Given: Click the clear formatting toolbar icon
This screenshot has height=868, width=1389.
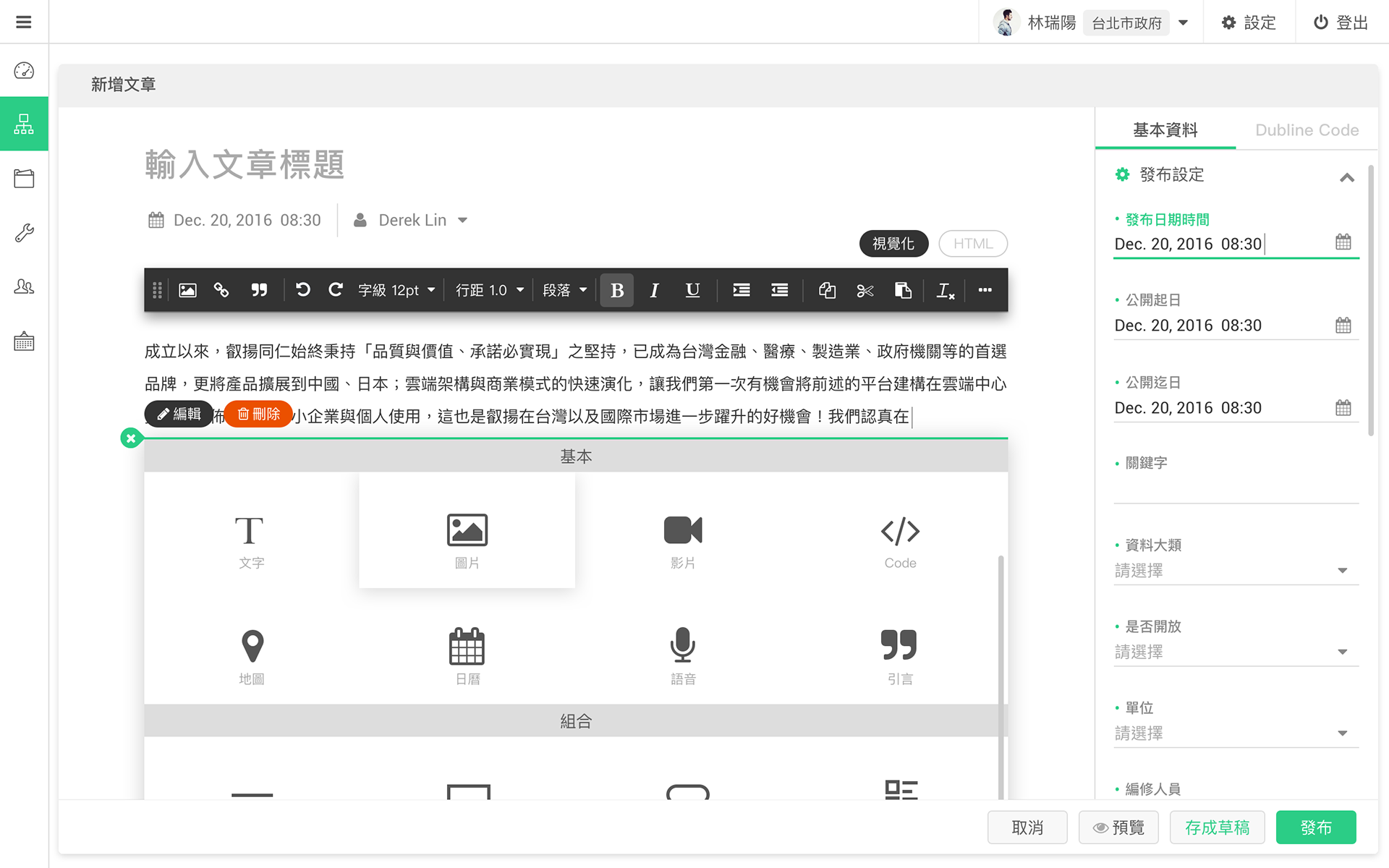Looking at the screenshot, I should [945, 290].
